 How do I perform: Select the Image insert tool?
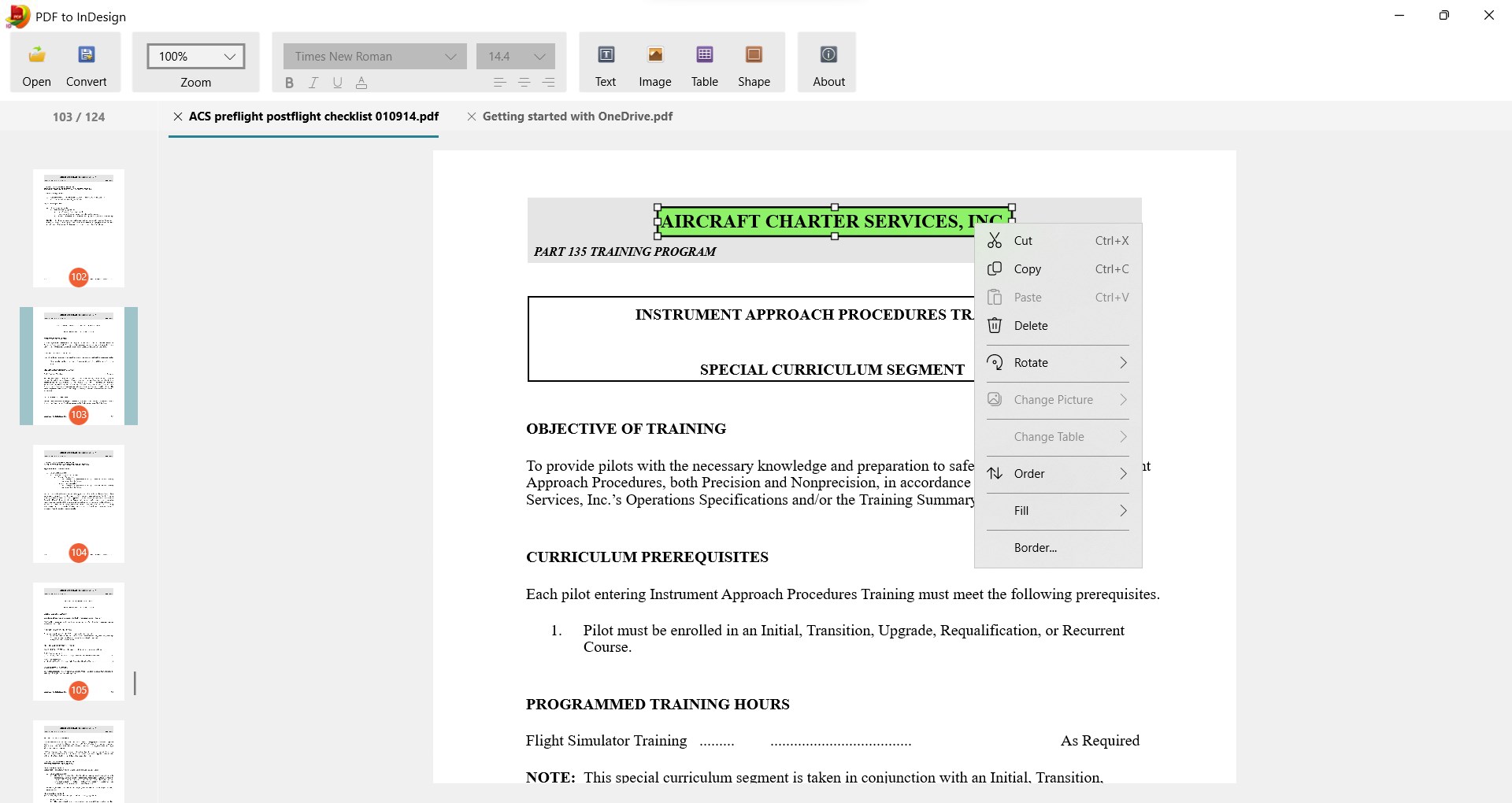tap(655, 63)
